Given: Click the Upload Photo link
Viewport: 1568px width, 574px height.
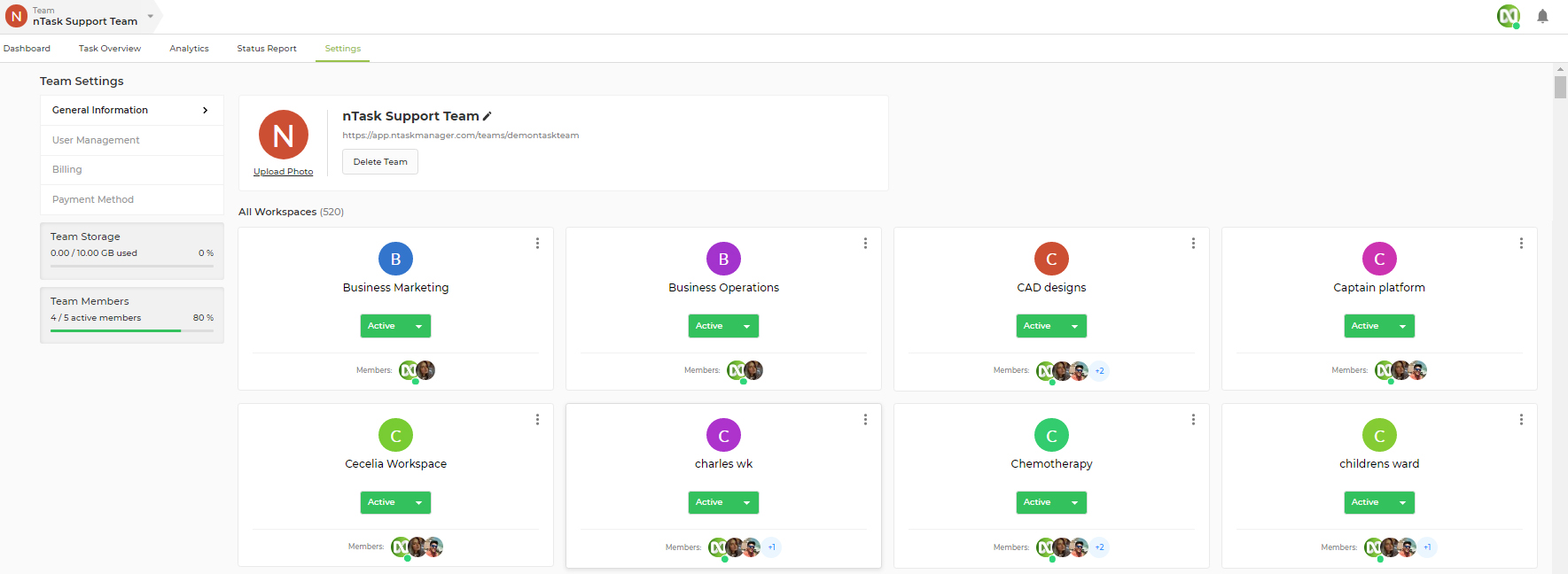Looking at the screenshot, I should coord(283,172).
